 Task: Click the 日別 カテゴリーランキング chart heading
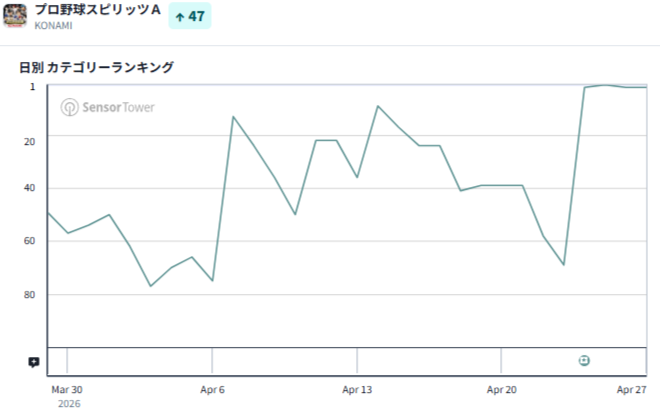pos(96,67)
